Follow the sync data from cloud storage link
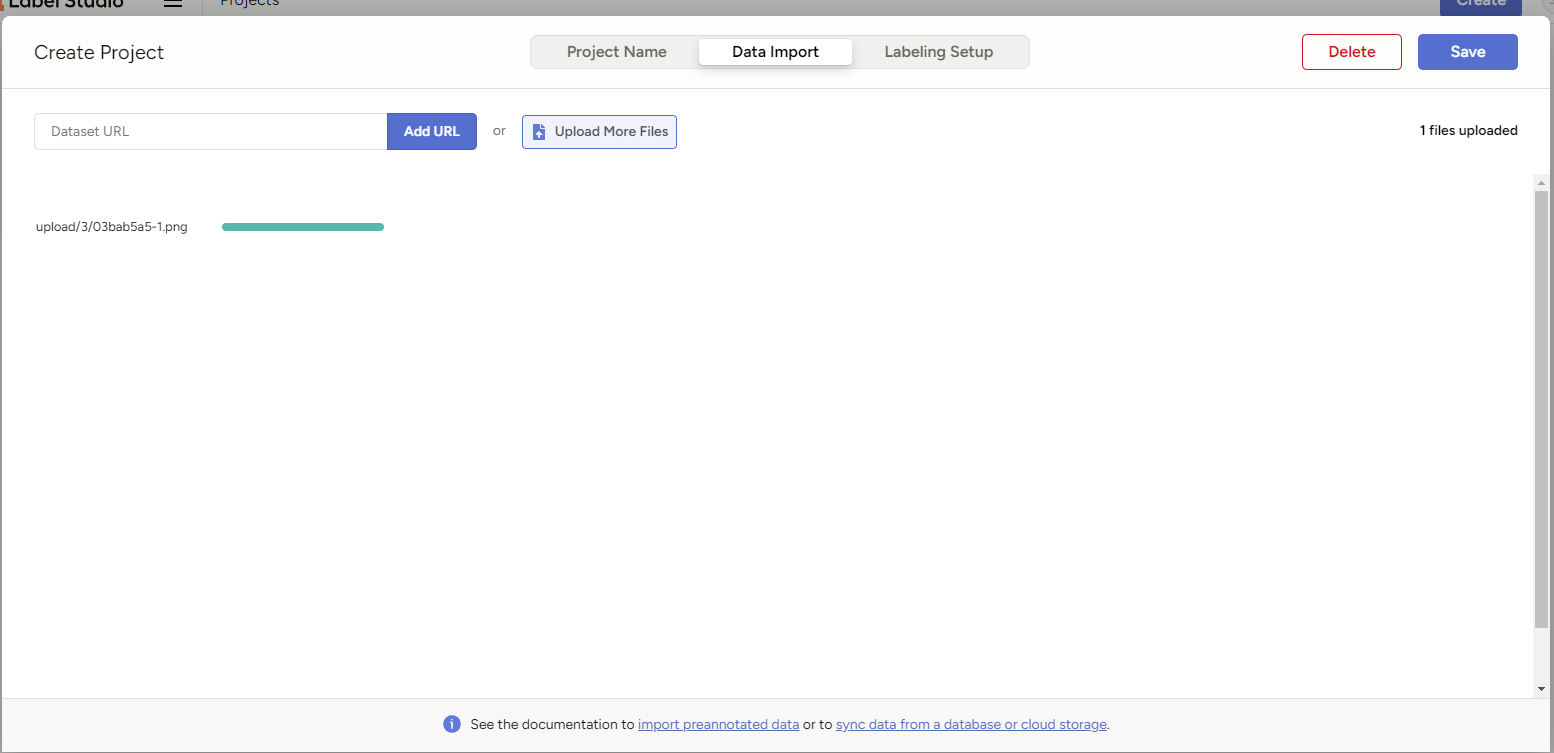The width and height of the screenshot is (1554, 753). tap(971, 724)
